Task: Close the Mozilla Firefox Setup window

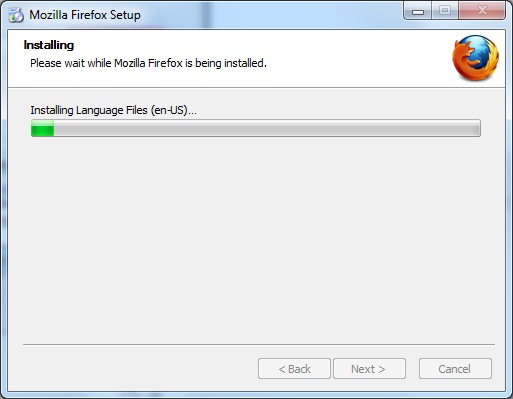Action: click(x=482, y=11)
